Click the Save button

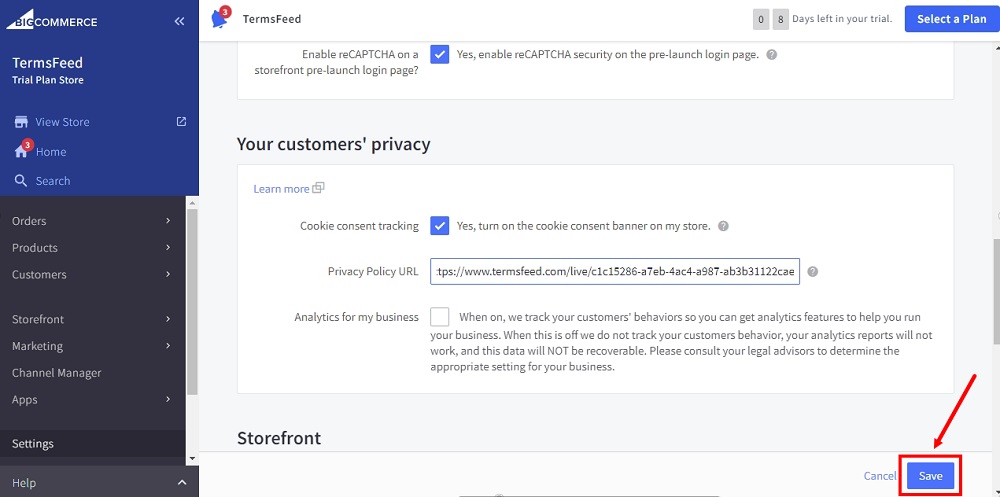930,476
